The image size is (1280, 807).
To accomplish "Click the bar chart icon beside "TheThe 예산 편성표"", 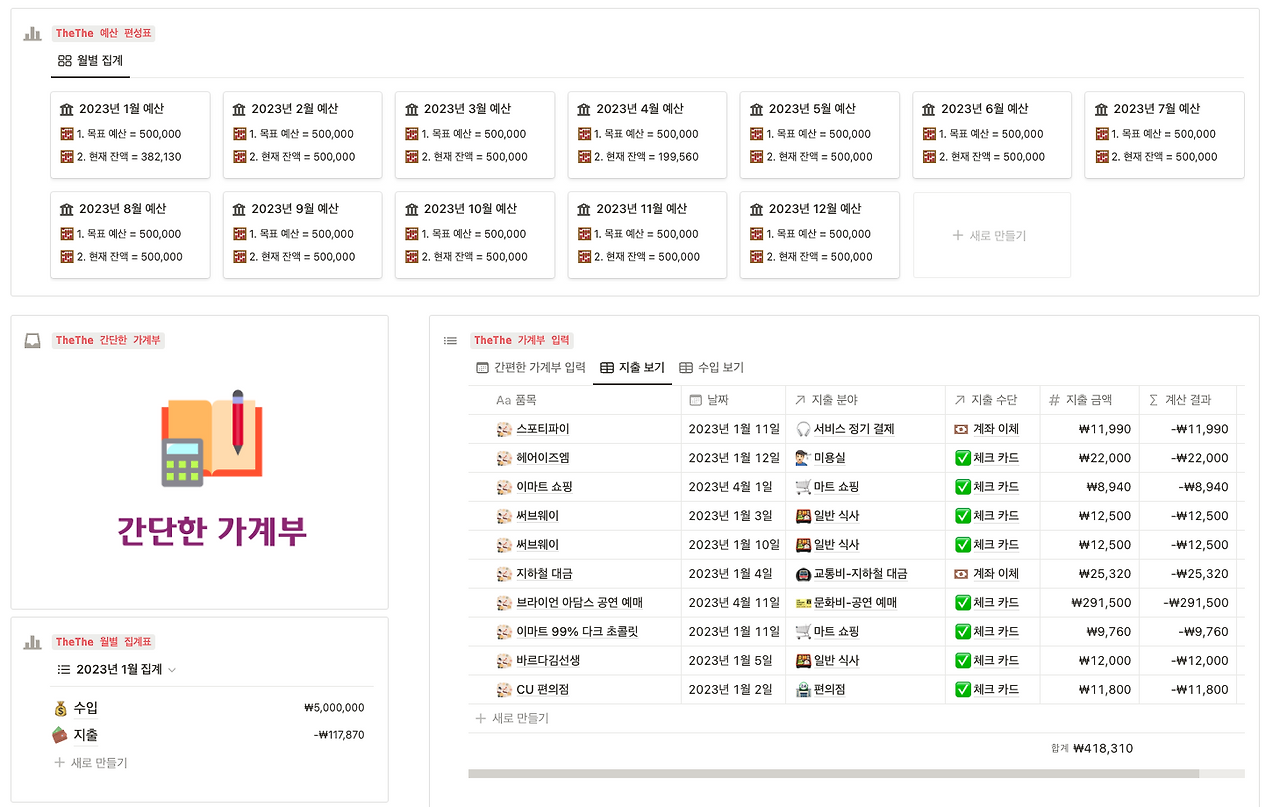I will click(31, 32).
